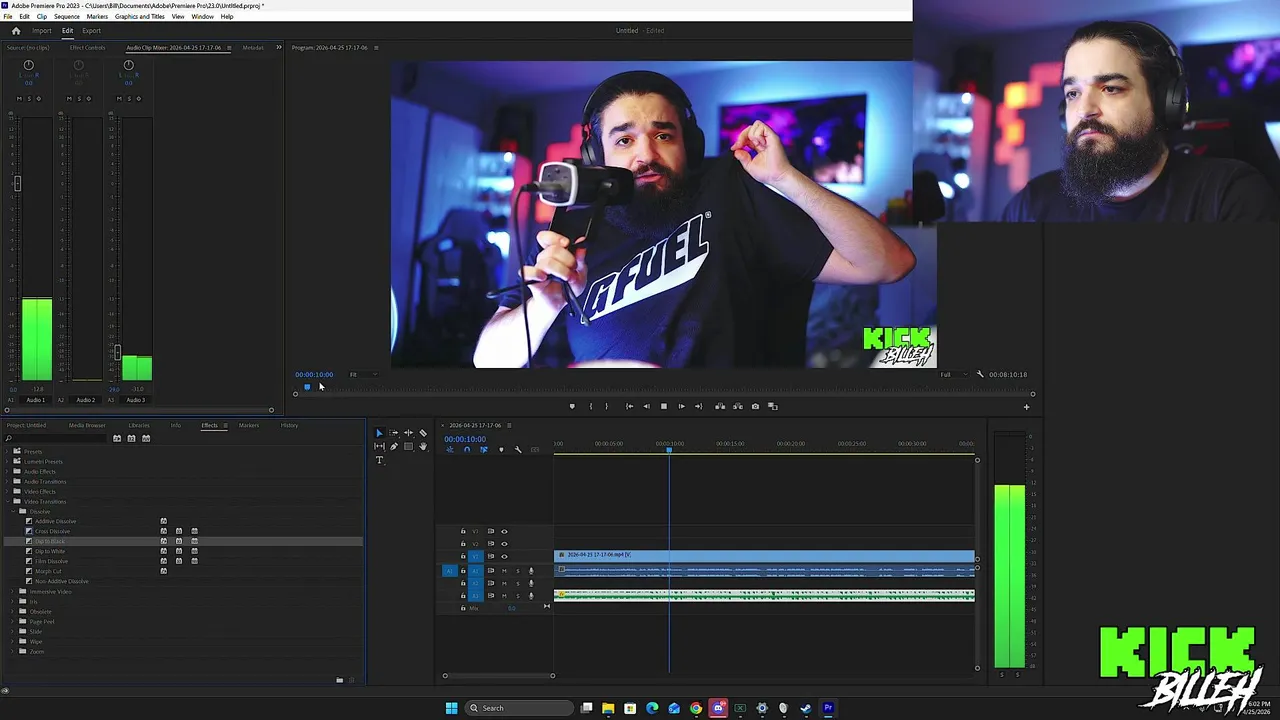Open the panel overflow chevron near Metadata
The height and width of the screenshot is (720, 1280).
[x=279, y=47]
